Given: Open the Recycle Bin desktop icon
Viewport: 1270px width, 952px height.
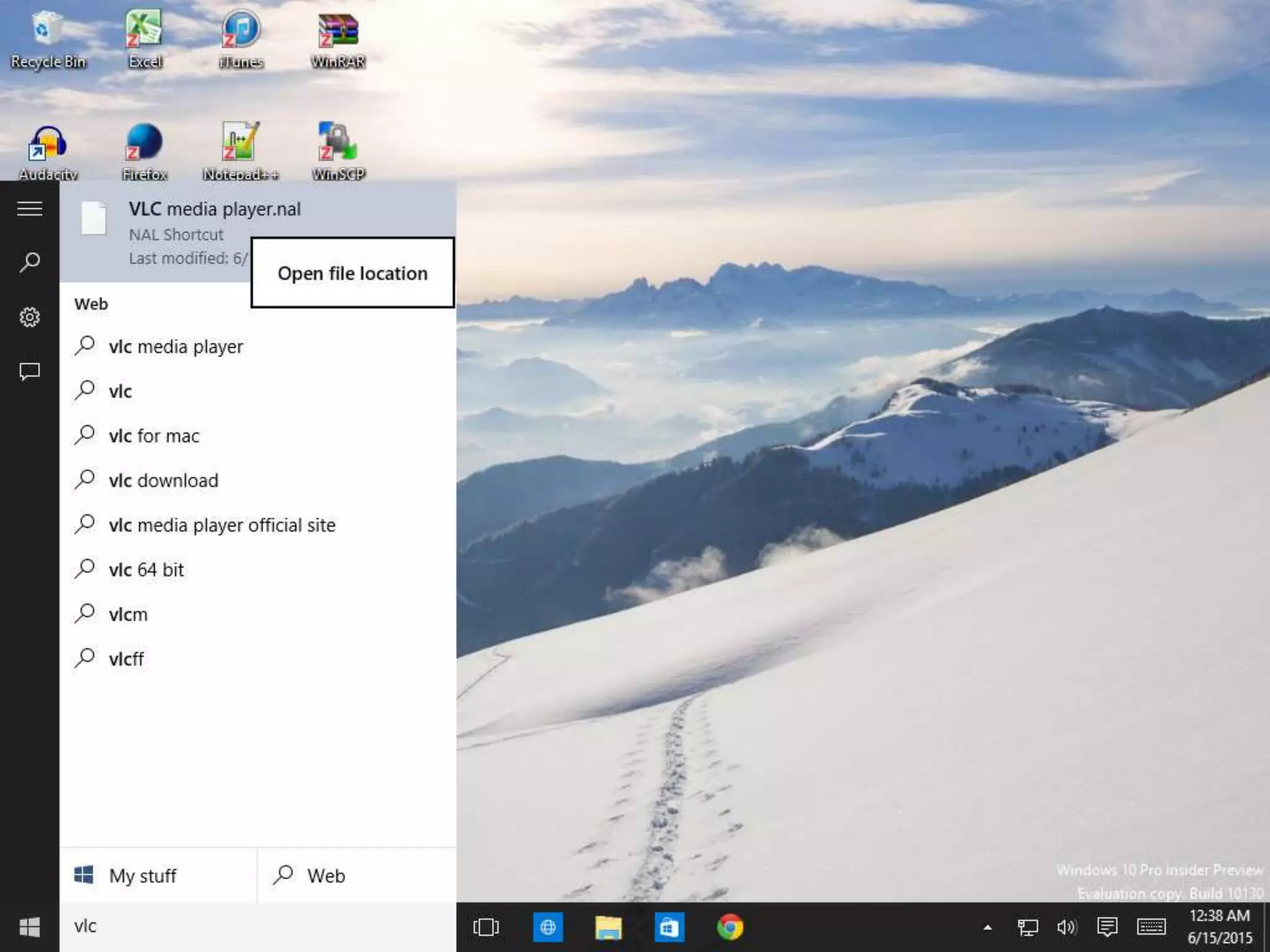Looking at the screenshot, I should [48, 39].
